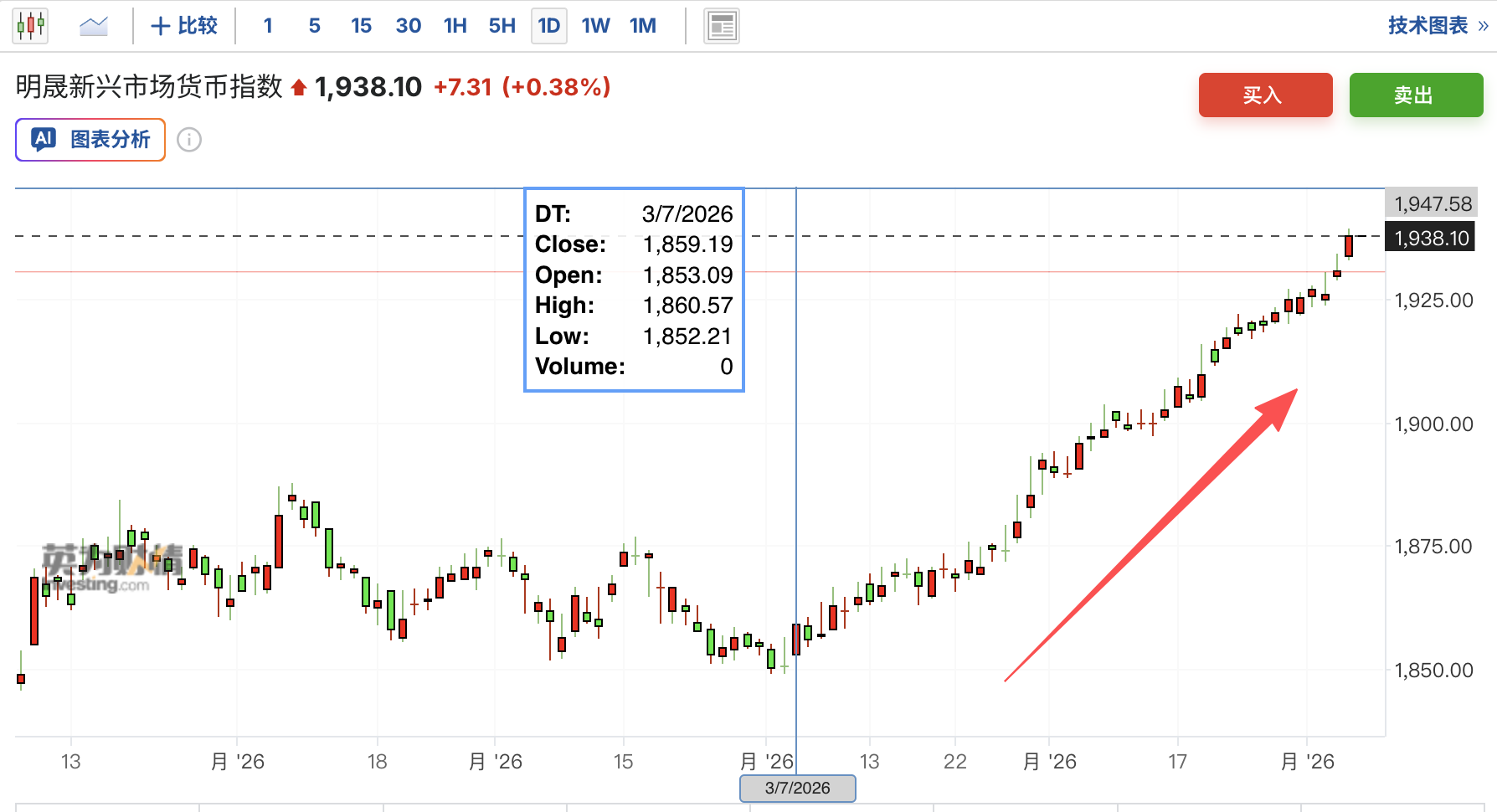
Task: Open the 比较 compare dropdown
Action: point(184,26)
